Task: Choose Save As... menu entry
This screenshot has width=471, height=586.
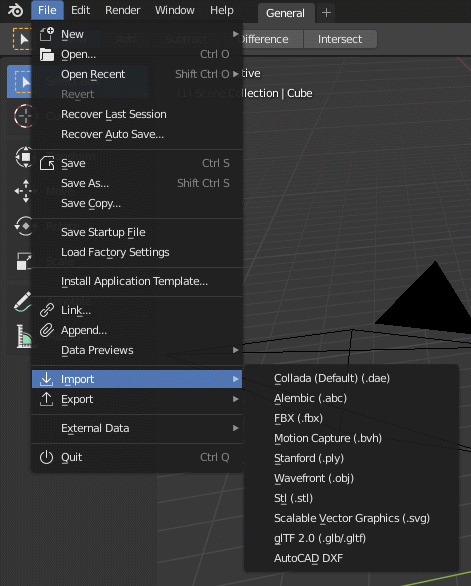Action: (x=137, y=183)
